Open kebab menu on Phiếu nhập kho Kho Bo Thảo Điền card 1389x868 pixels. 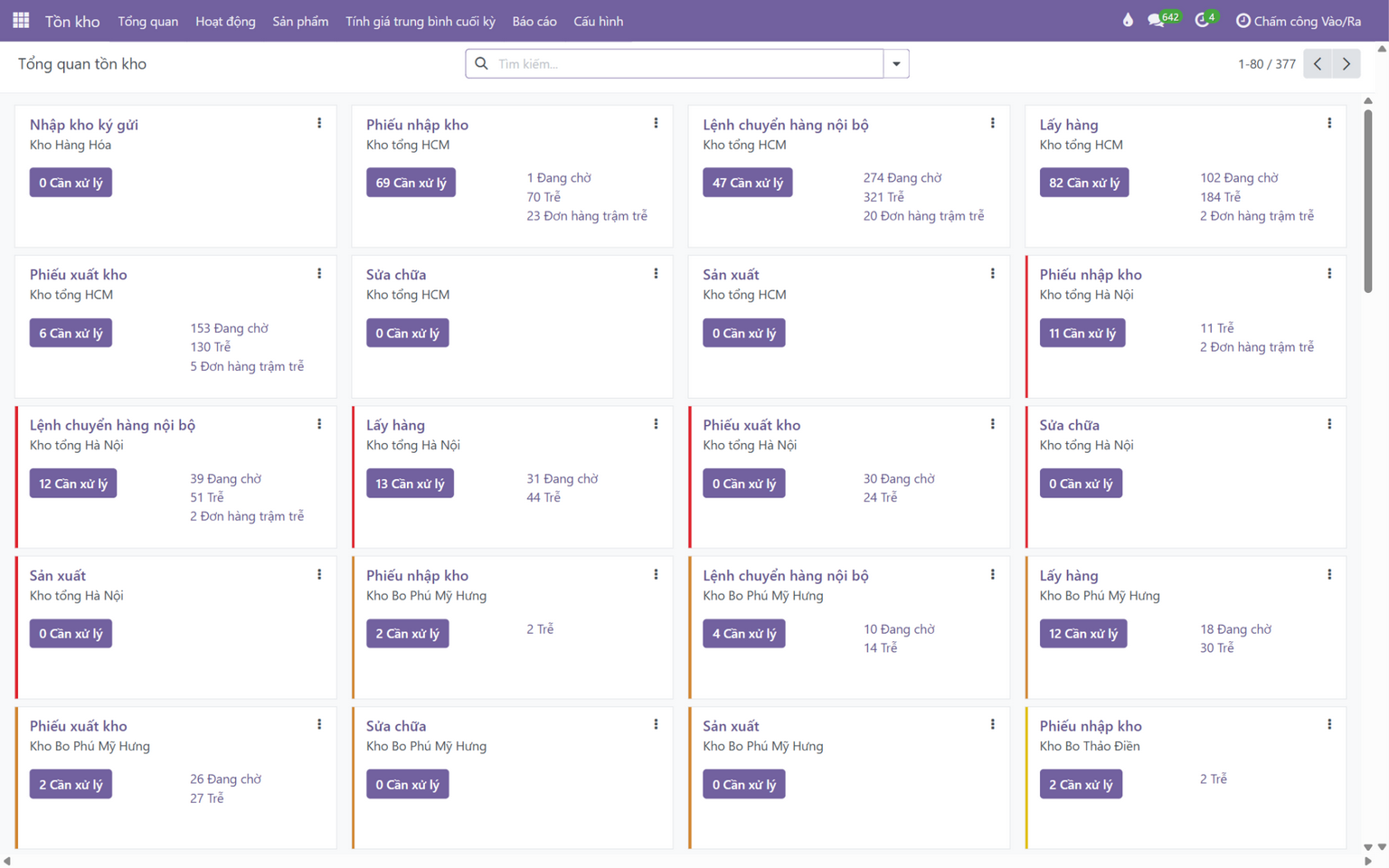(1329, 724)
